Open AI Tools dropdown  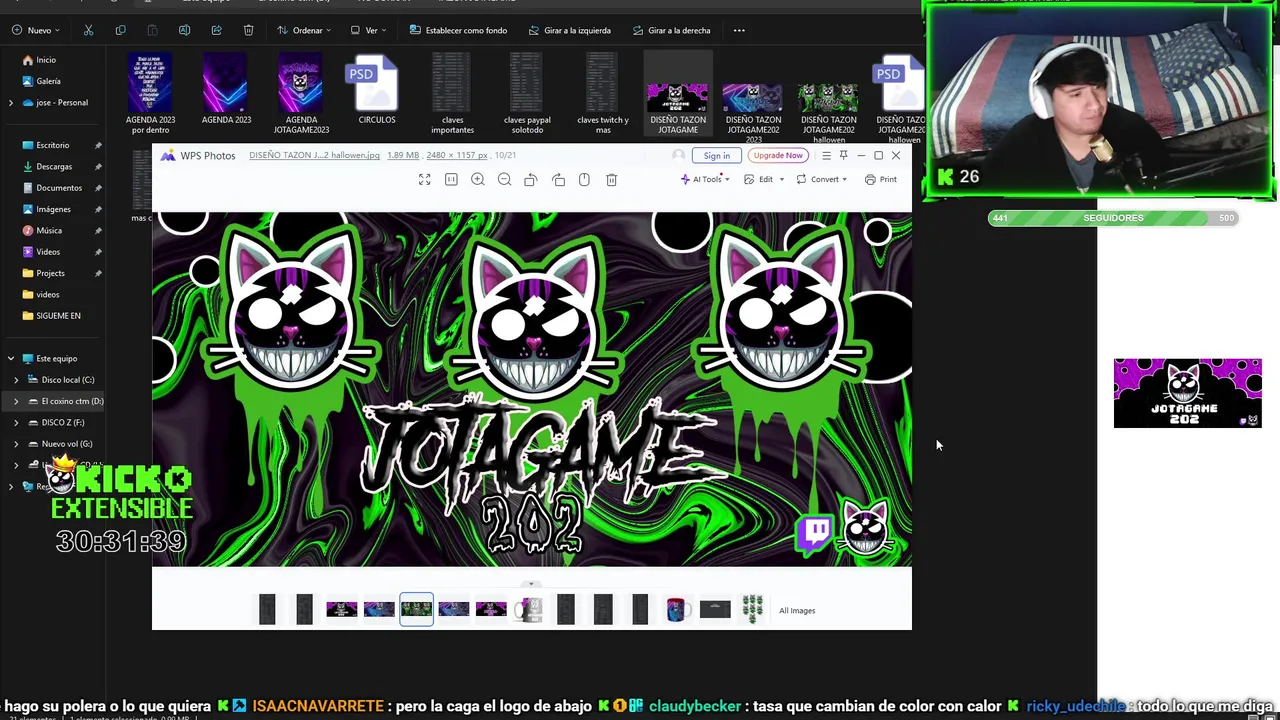click(x=705, y=179)
